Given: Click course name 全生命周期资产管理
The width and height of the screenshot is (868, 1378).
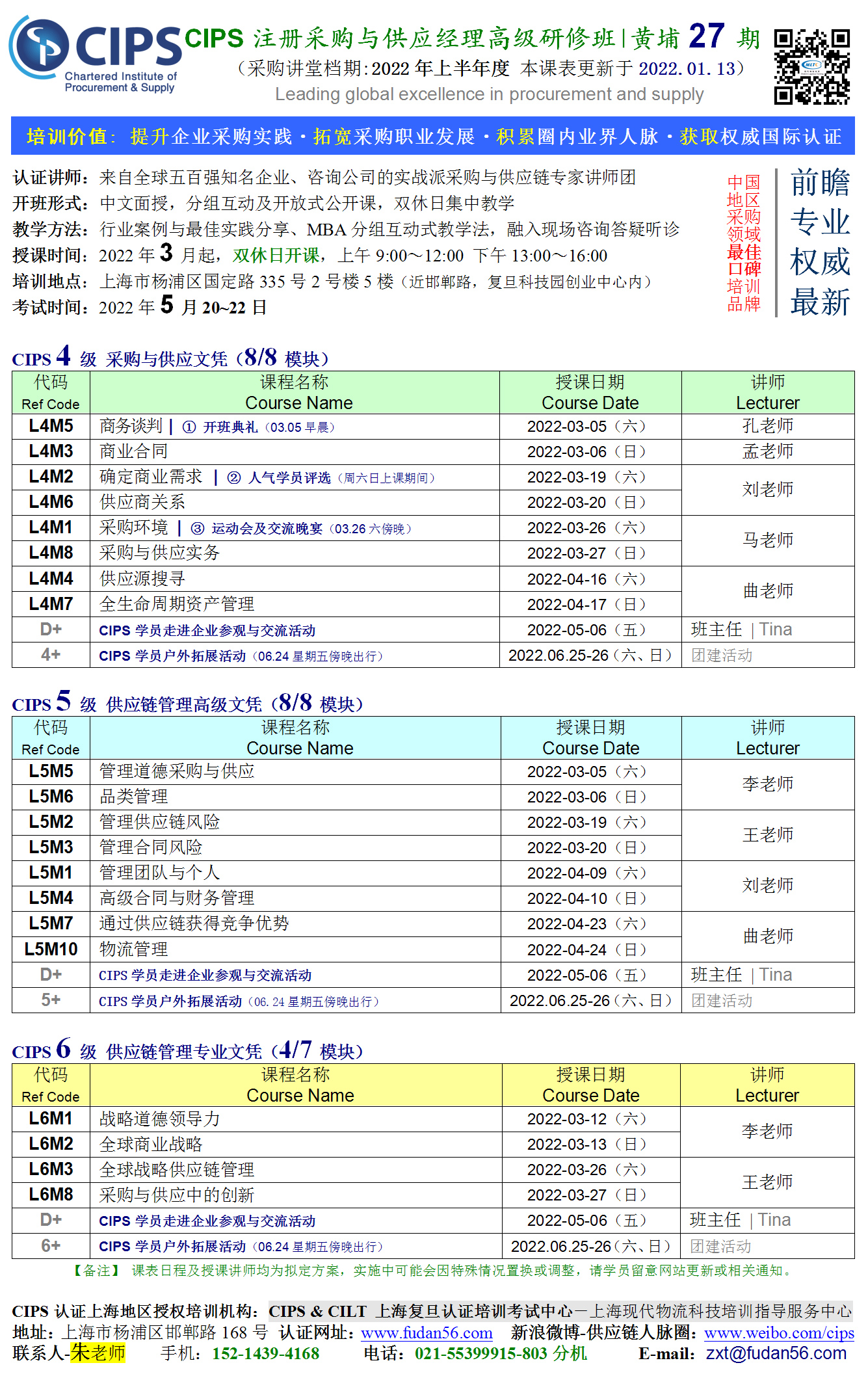Looking at the screenshot, I should pos(177,604).
